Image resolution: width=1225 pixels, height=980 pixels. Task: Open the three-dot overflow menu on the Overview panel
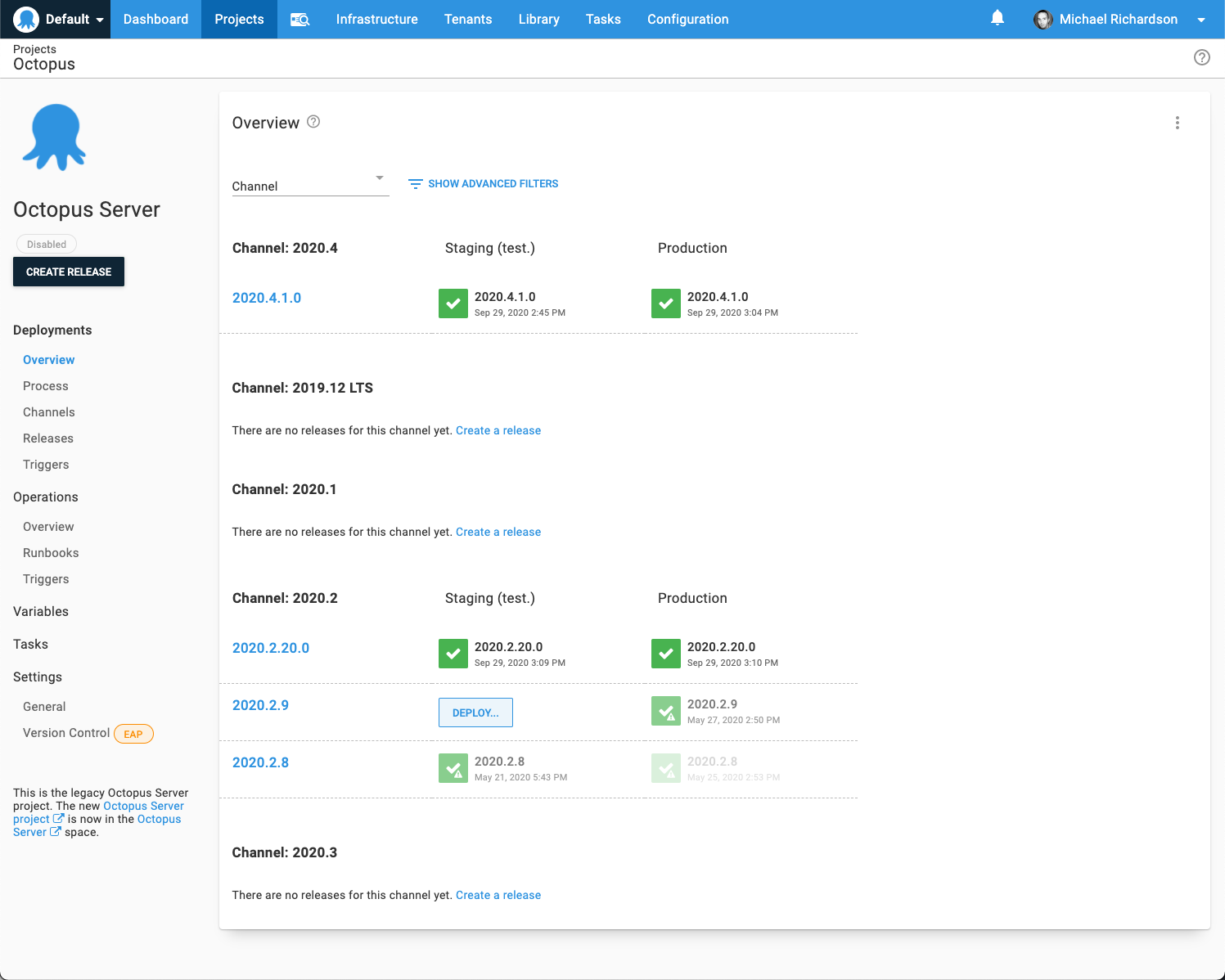(1177, 123)
